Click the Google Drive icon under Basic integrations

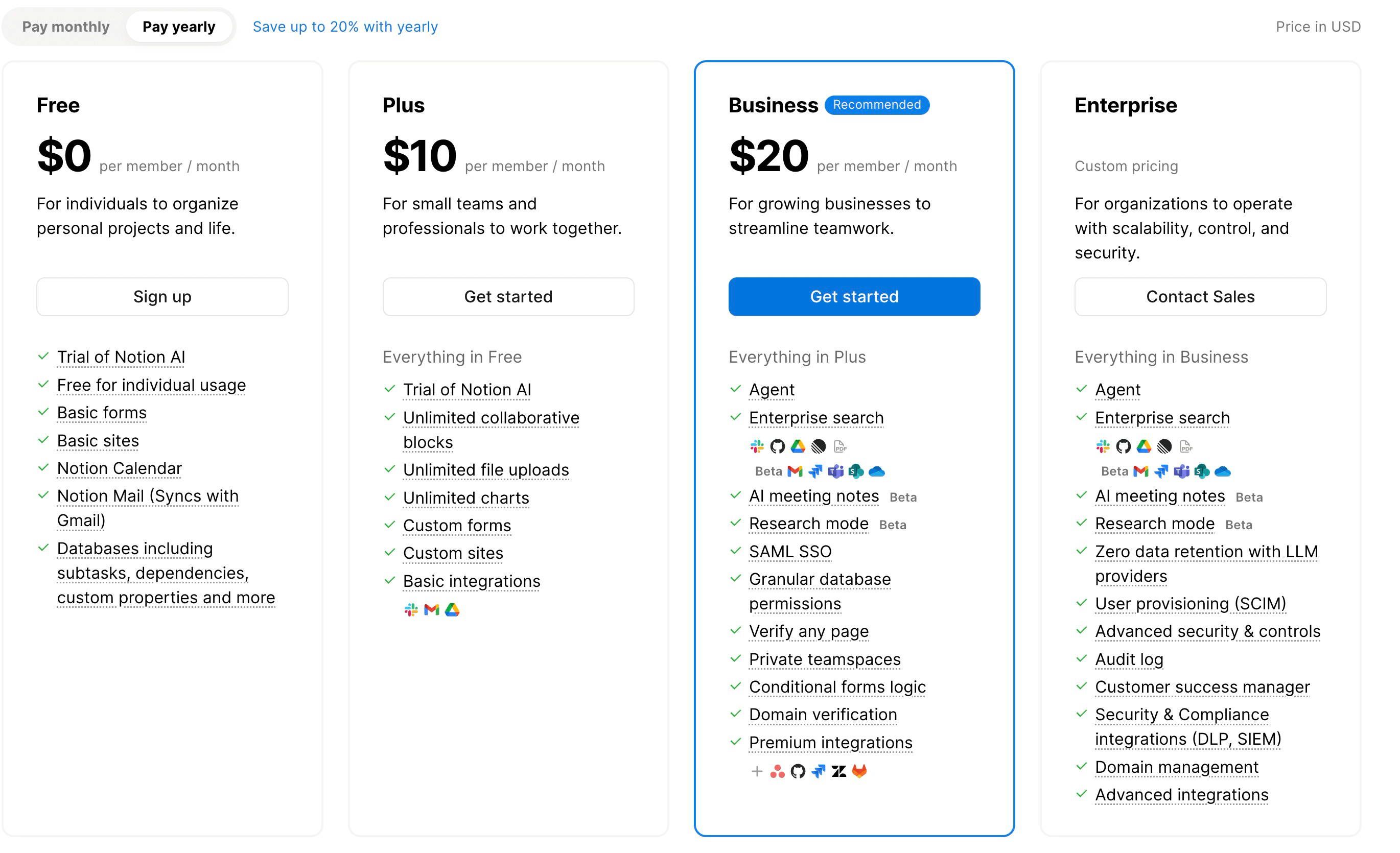tap(453, 609)
